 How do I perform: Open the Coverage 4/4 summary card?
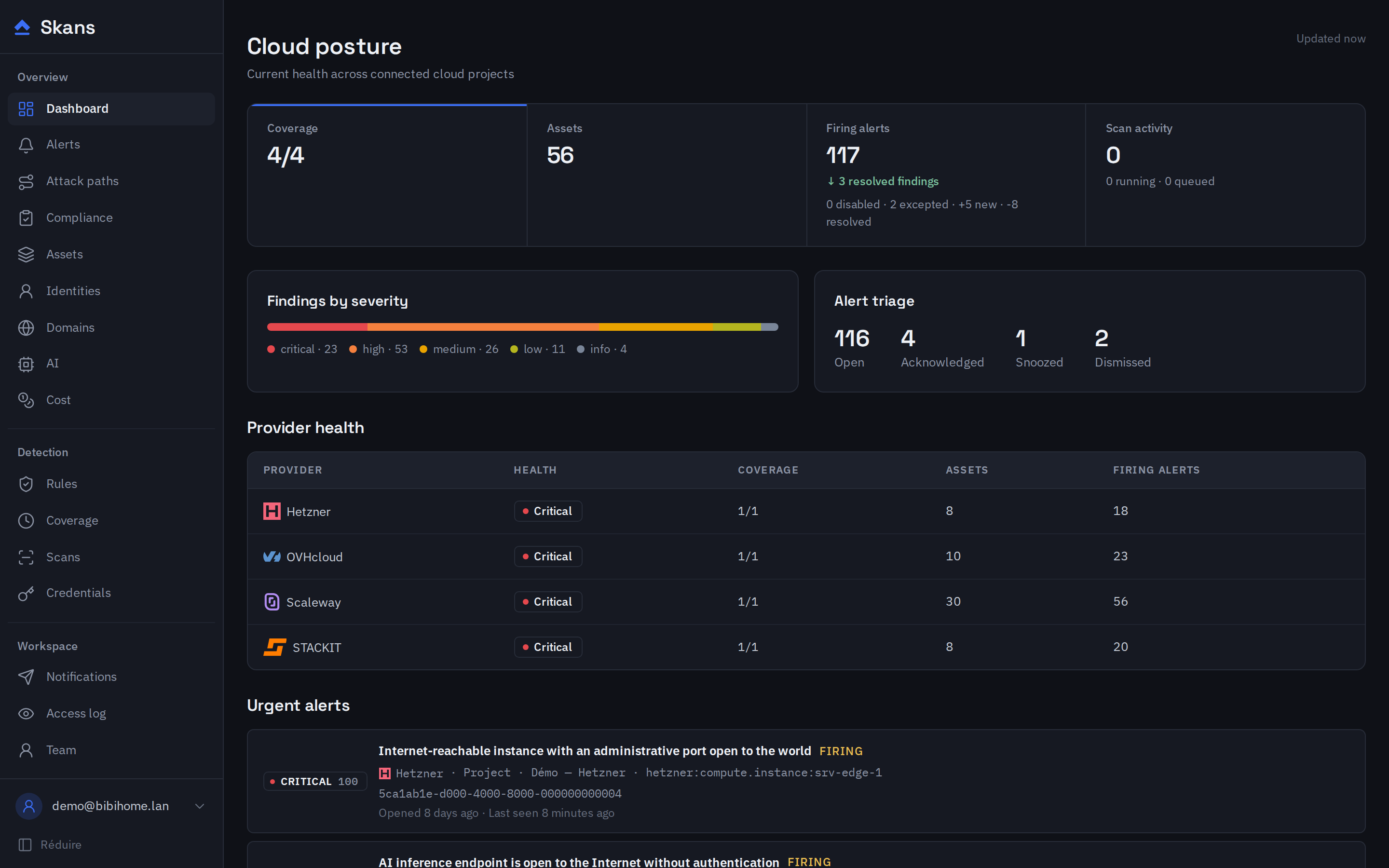[x=387, y=175]
